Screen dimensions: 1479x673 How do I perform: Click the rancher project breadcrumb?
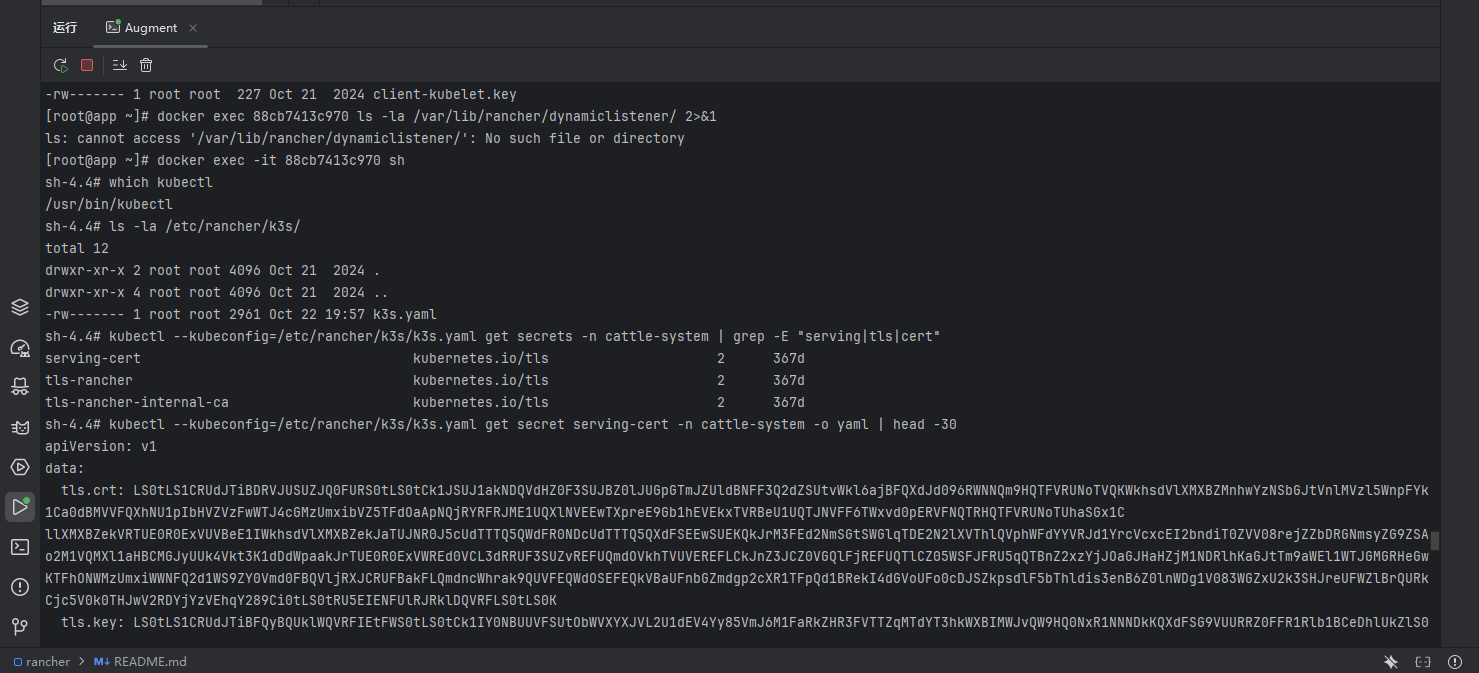point(42,661)
